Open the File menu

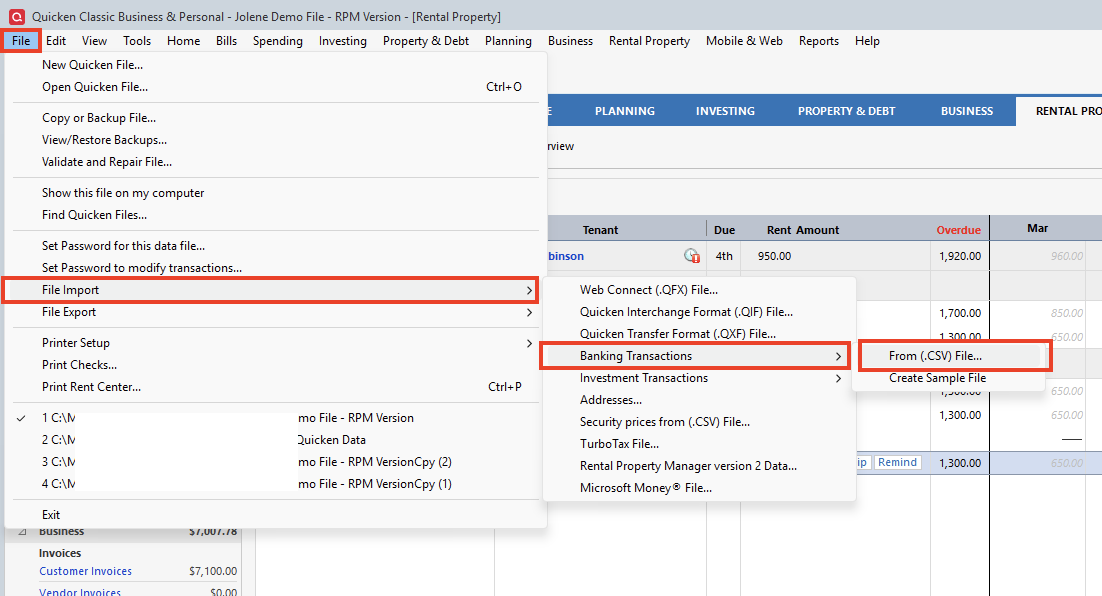[21, 41]
